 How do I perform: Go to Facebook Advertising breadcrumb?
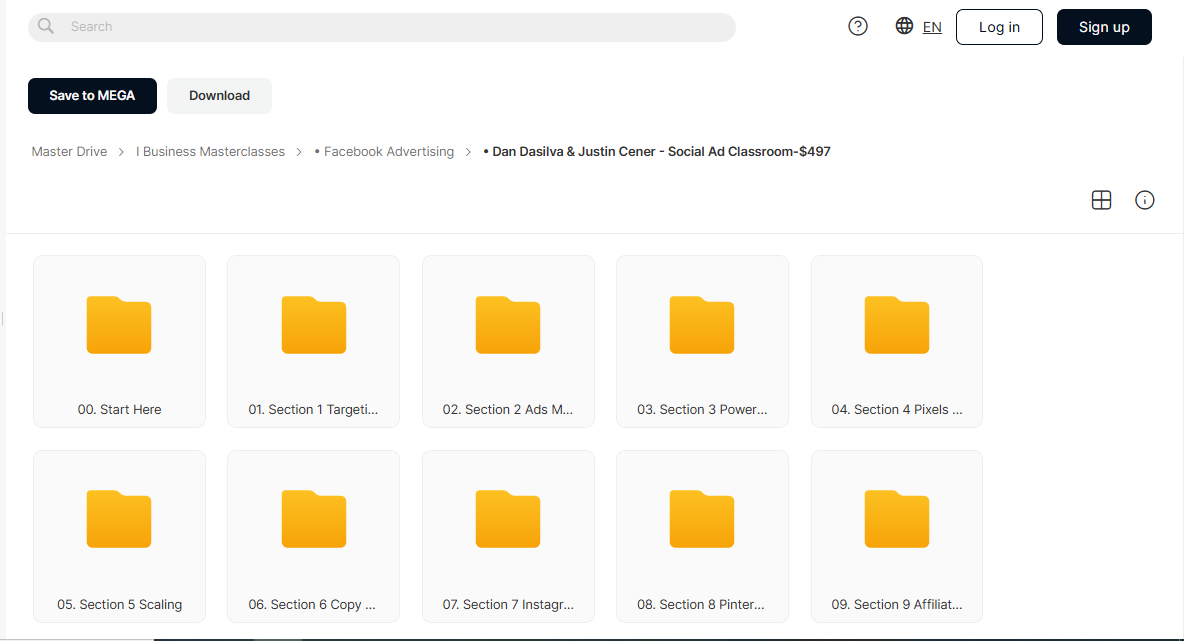pos(384,152)
